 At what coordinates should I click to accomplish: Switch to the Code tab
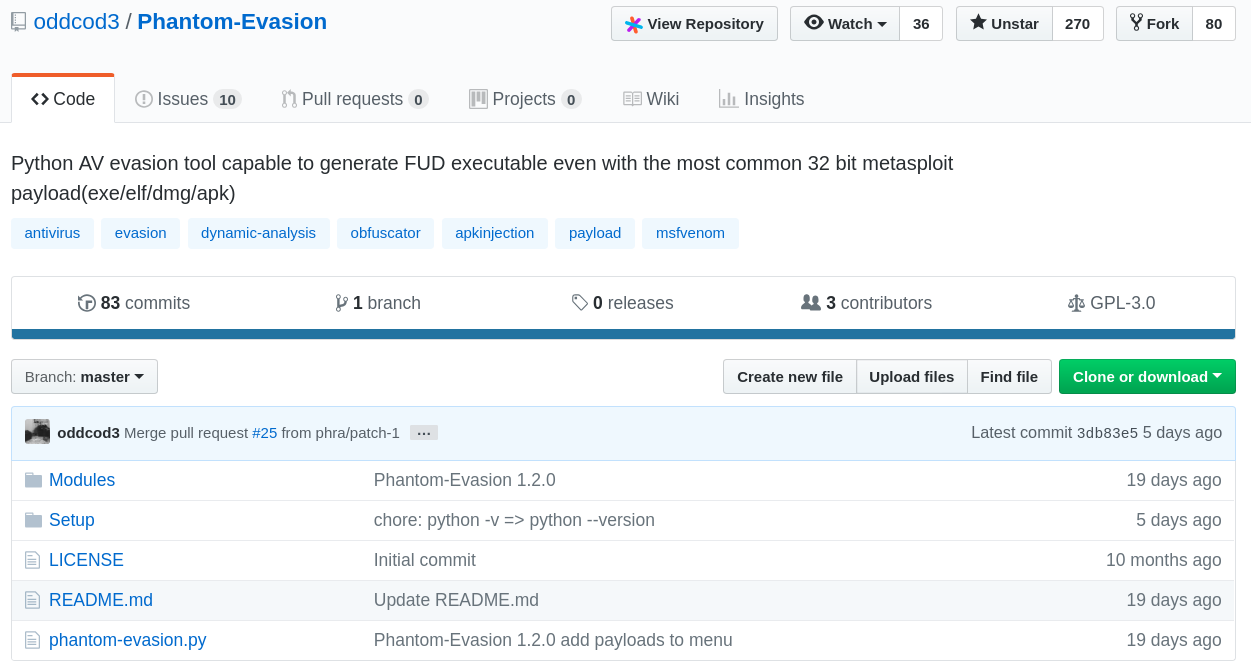(63, 99)
